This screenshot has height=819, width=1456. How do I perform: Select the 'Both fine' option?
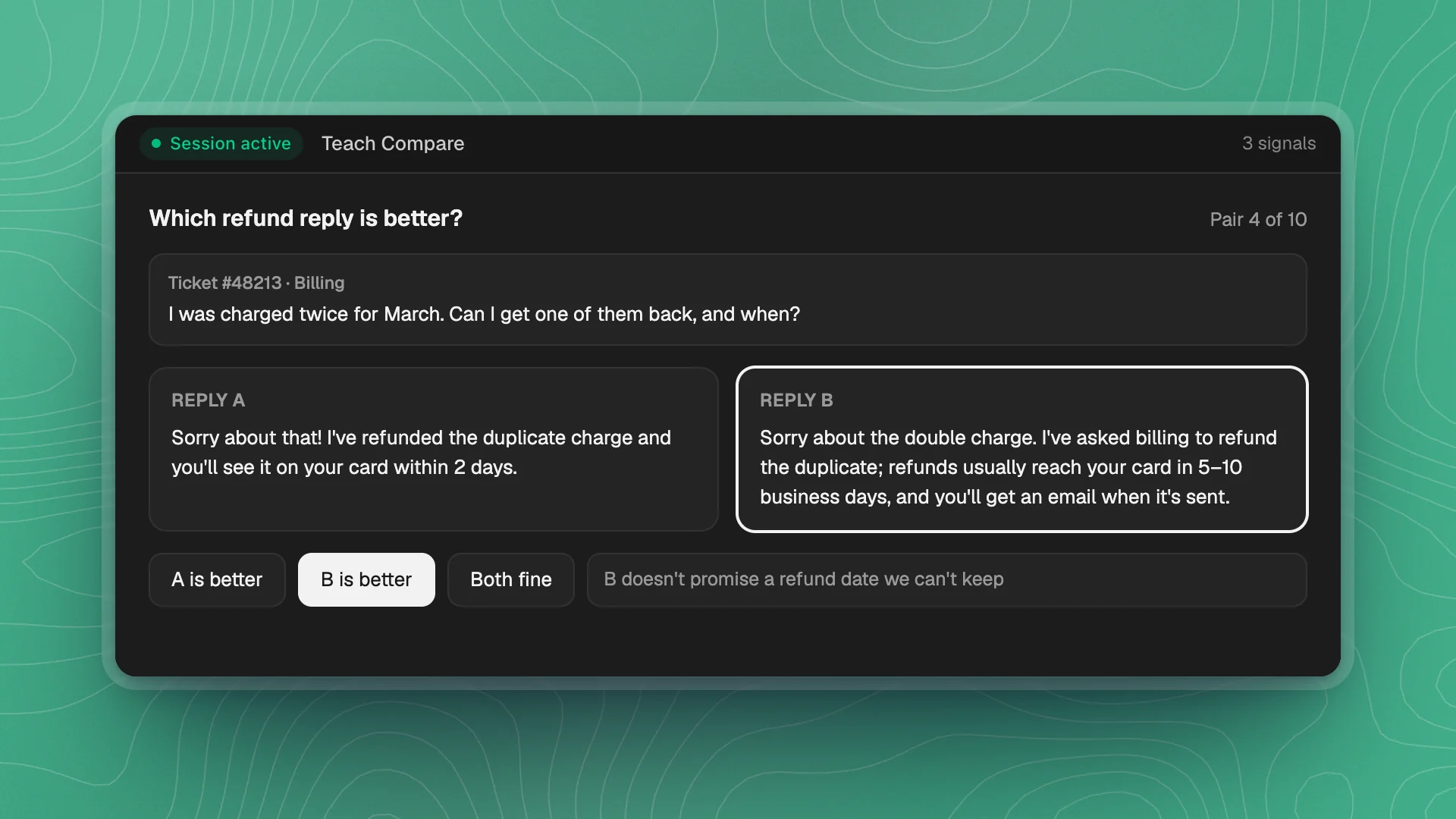click(x=511, y=579)
